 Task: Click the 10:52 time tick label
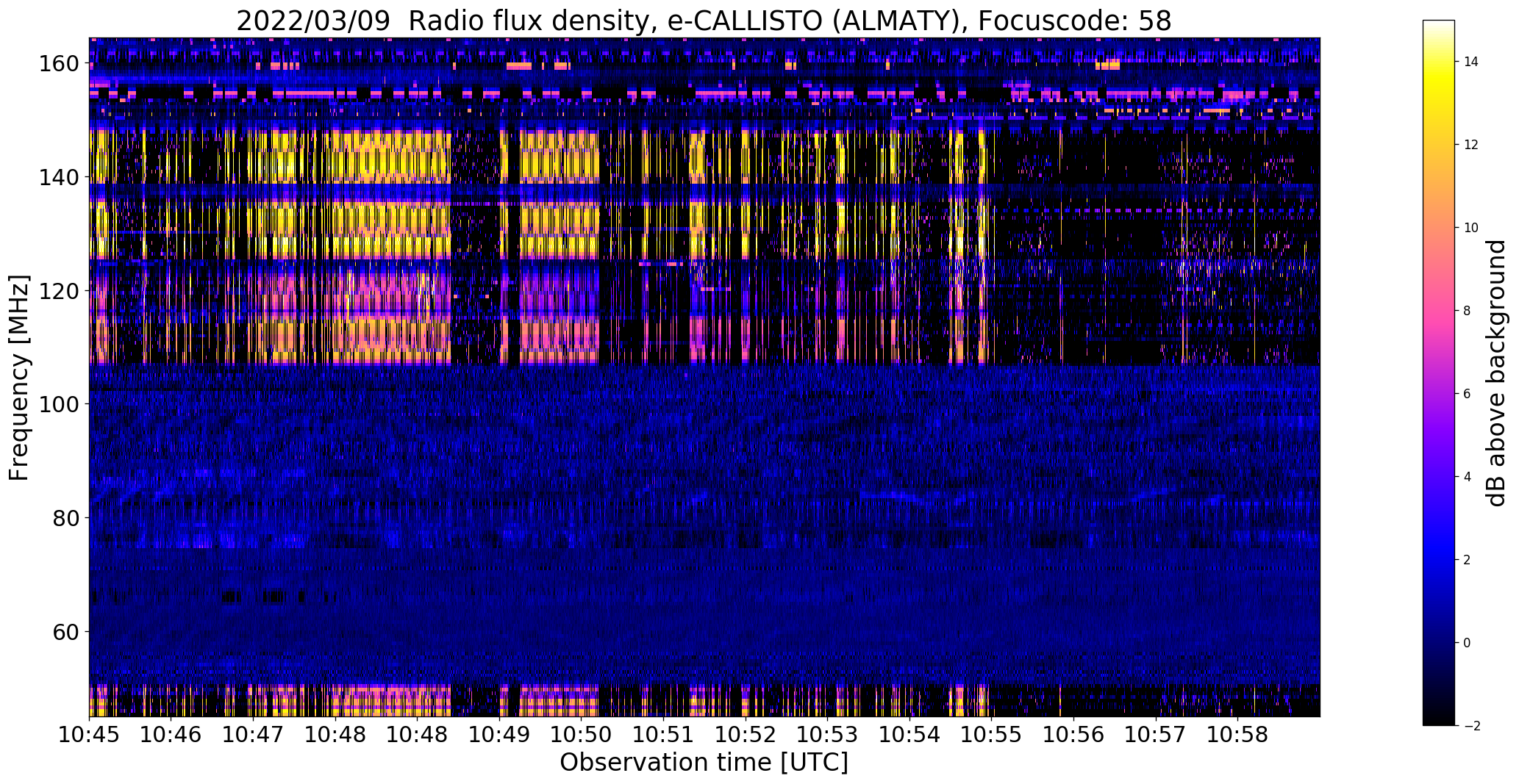[x=746, y=735]
